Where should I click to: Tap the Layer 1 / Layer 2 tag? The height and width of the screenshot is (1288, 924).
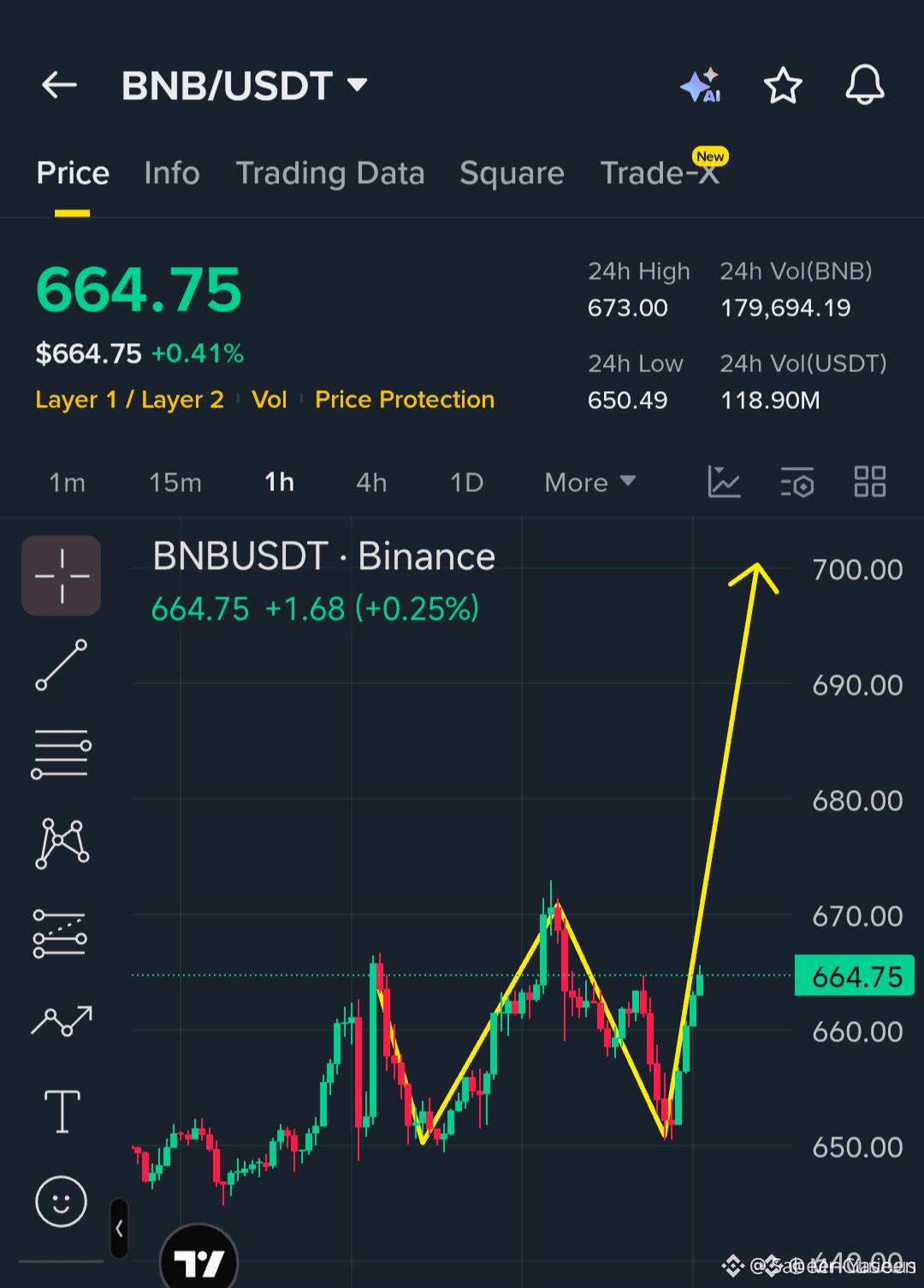point(129,400)
